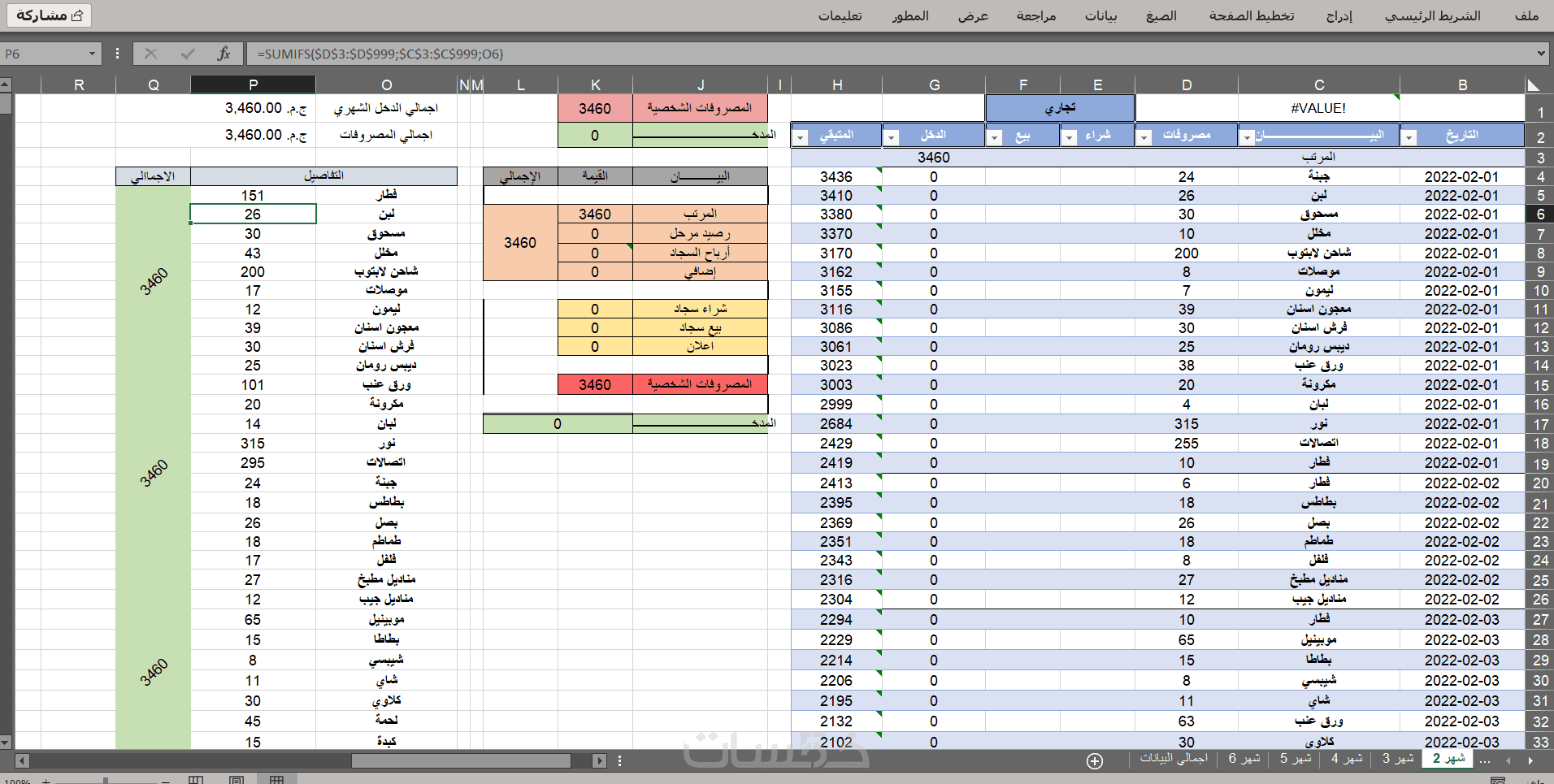Screen dimensions: 1554x784
Task: Switch to sheet tab شهر 3
Action: [1398, 759]
